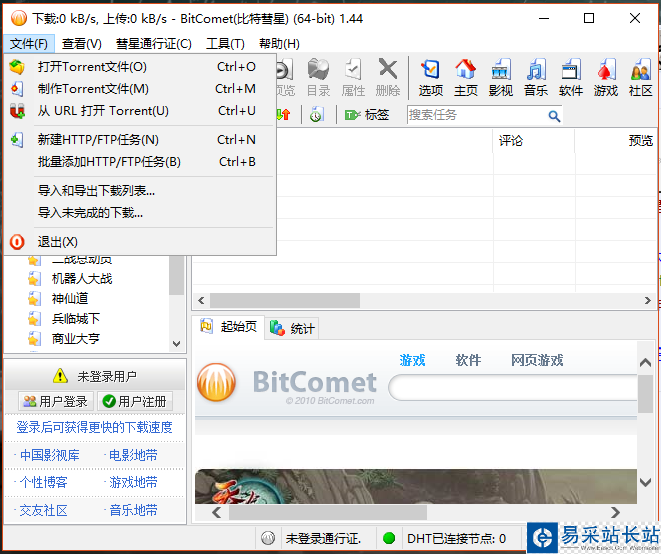Click task list horizontal scrollbar left arrow

coord(201,300)
